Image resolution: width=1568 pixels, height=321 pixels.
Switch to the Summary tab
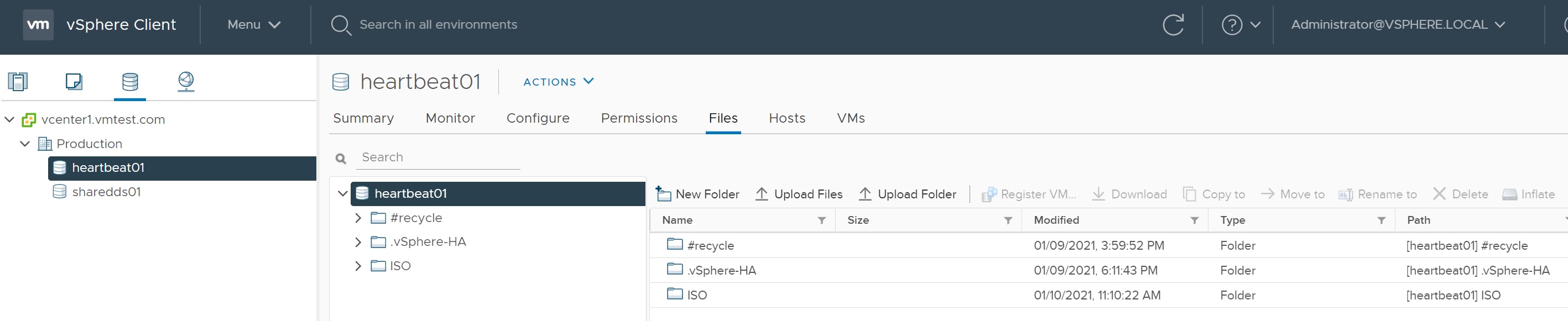[363, 118]
